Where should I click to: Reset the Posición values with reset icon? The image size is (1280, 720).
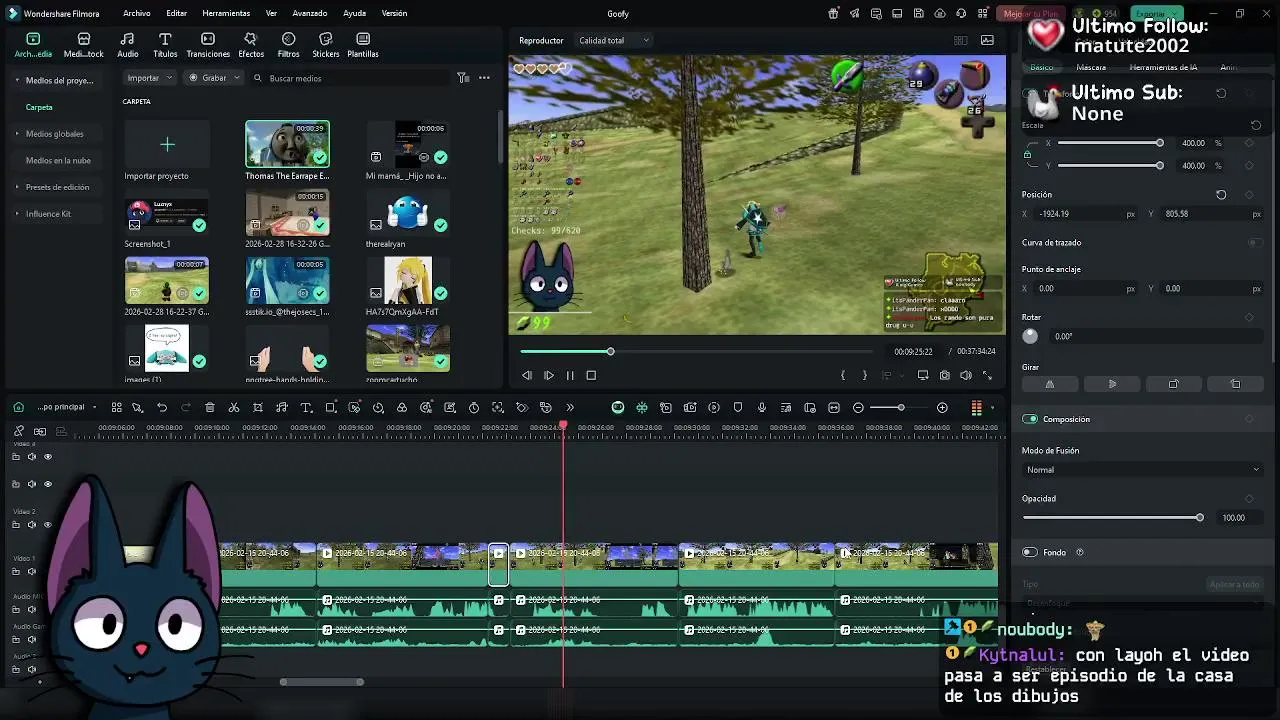[x=1221, y=195]
